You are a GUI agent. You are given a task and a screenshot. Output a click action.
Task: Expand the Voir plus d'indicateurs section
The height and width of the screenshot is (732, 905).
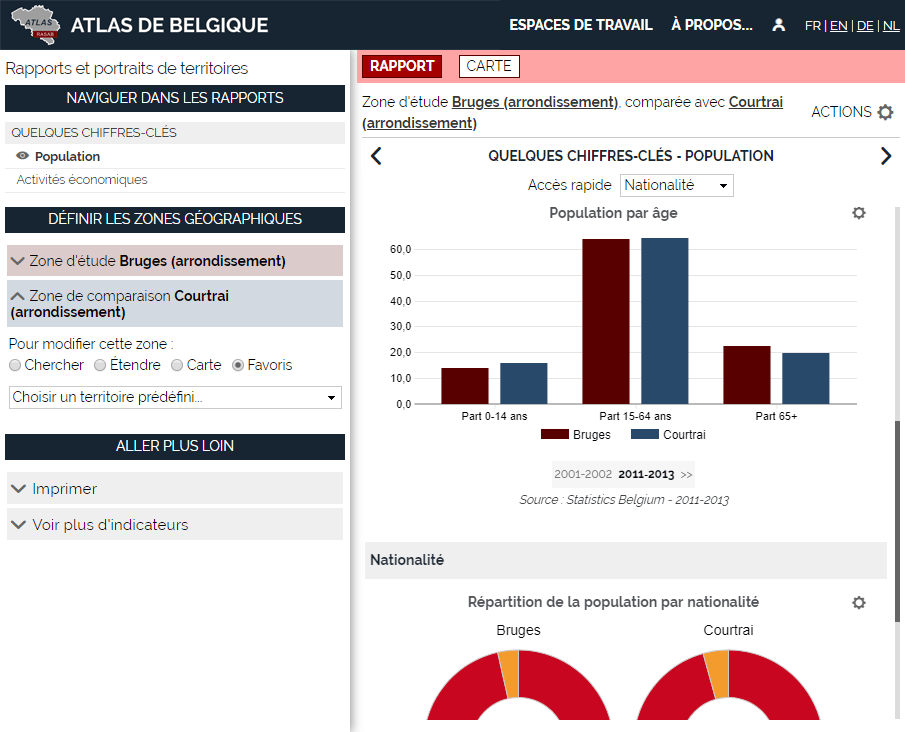point(175,524)
